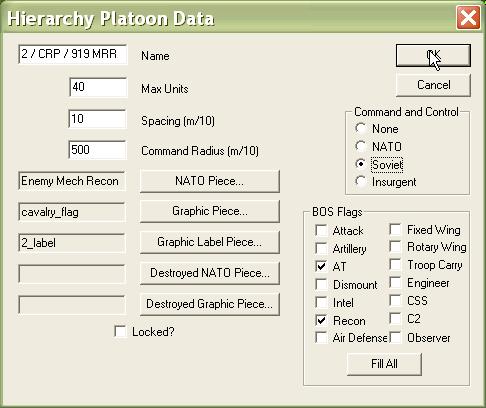The image size is (486, 408).
Task: Click the Cancel button
Action: point(433,85)
